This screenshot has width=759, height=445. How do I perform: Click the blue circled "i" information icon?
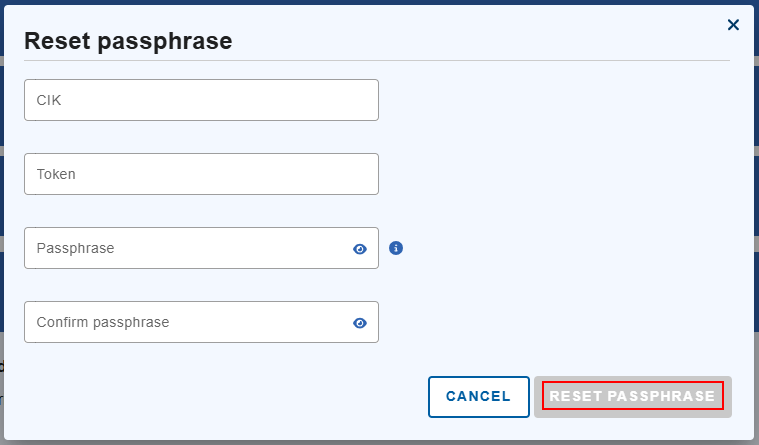click(396, 248)
